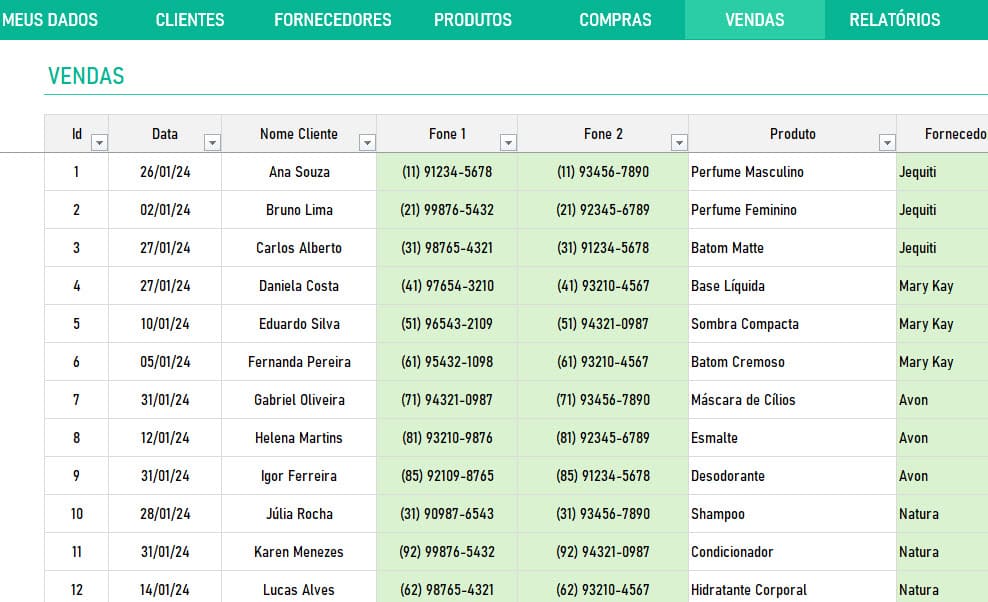The image size is (988, 602).
Task: Open the Fornecedor filter dropdown
Action: (x=983, y=142)
